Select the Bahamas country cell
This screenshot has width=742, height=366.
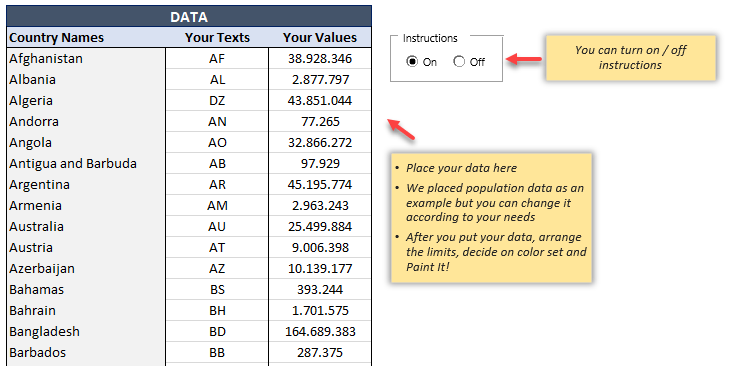coord(86,289)
